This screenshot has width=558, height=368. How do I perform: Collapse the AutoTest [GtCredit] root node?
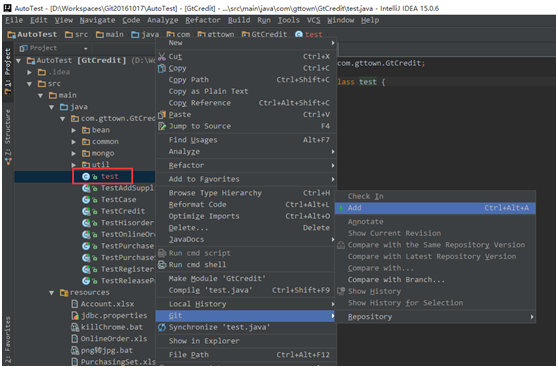(x=18, y=61)
